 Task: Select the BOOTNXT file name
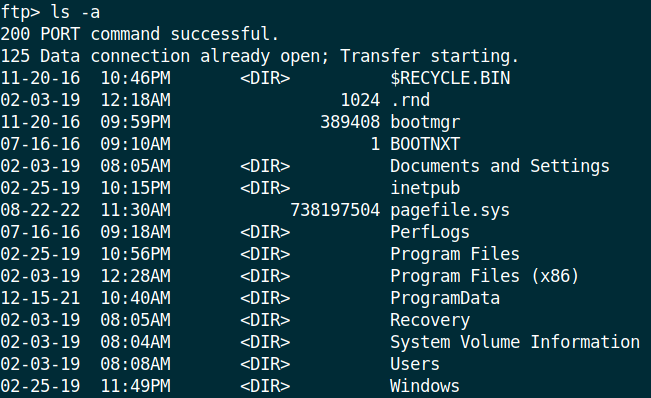tap(425, 144)
